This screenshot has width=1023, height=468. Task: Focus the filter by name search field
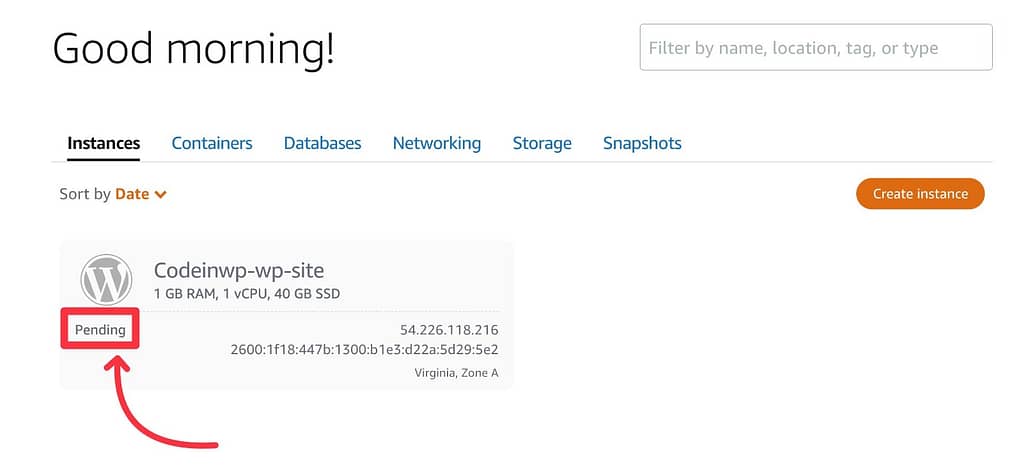tap(816, 48)
